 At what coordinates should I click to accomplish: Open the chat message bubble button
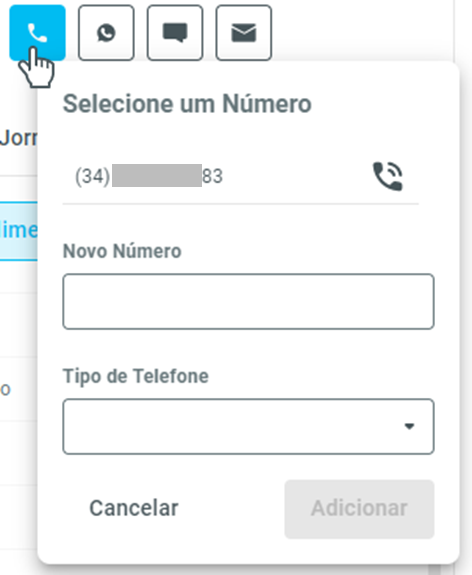[175, 33]
